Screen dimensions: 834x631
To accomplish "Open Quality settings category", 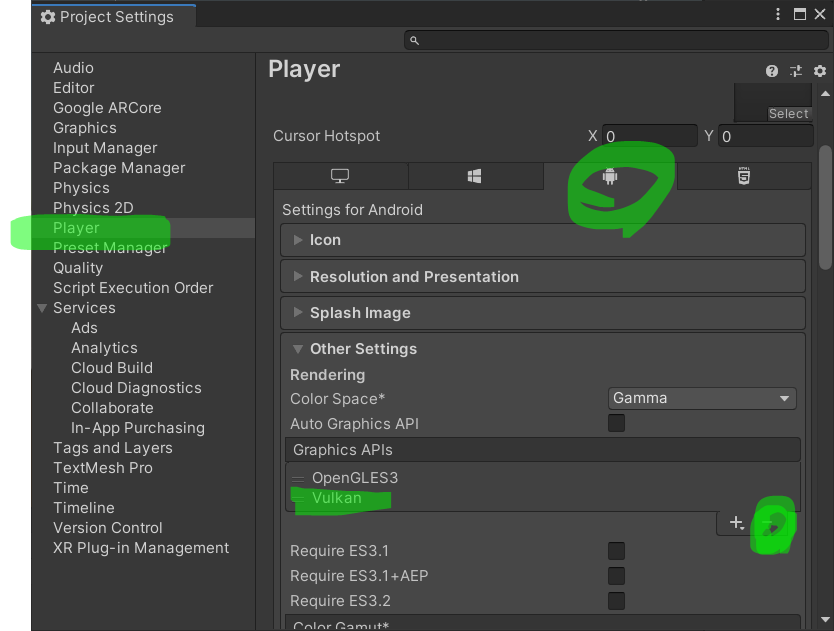I will [78, 268].
